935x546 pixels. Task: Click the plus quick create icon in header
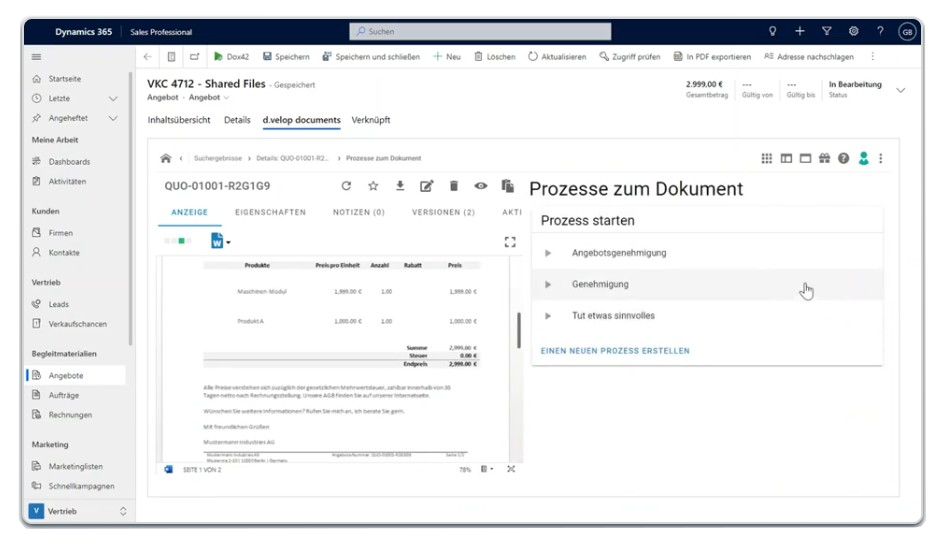800,31
